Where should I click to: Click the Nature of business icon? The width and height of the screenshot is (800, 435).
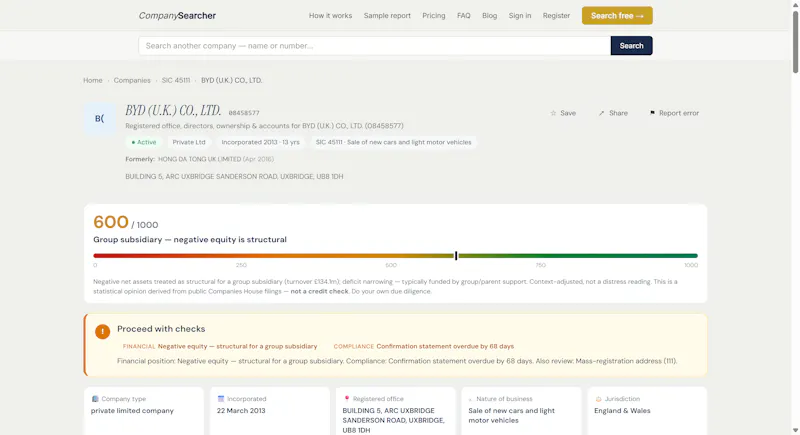pos(471,399)
